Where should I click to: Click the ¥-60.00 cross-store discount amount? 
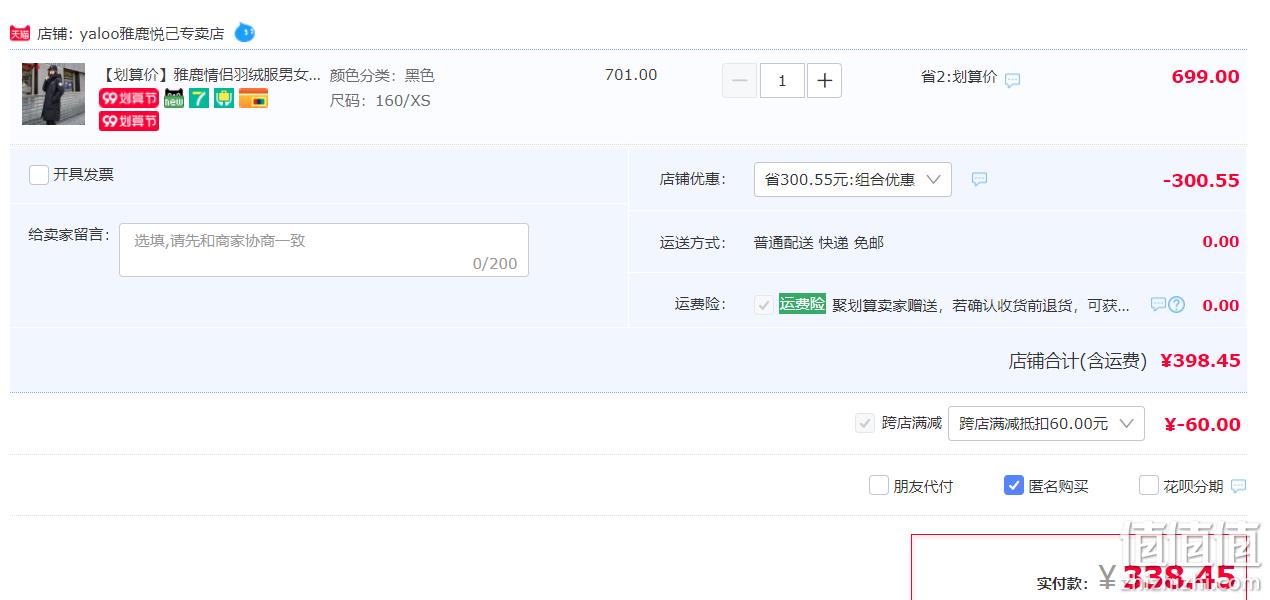(1202, 425)
